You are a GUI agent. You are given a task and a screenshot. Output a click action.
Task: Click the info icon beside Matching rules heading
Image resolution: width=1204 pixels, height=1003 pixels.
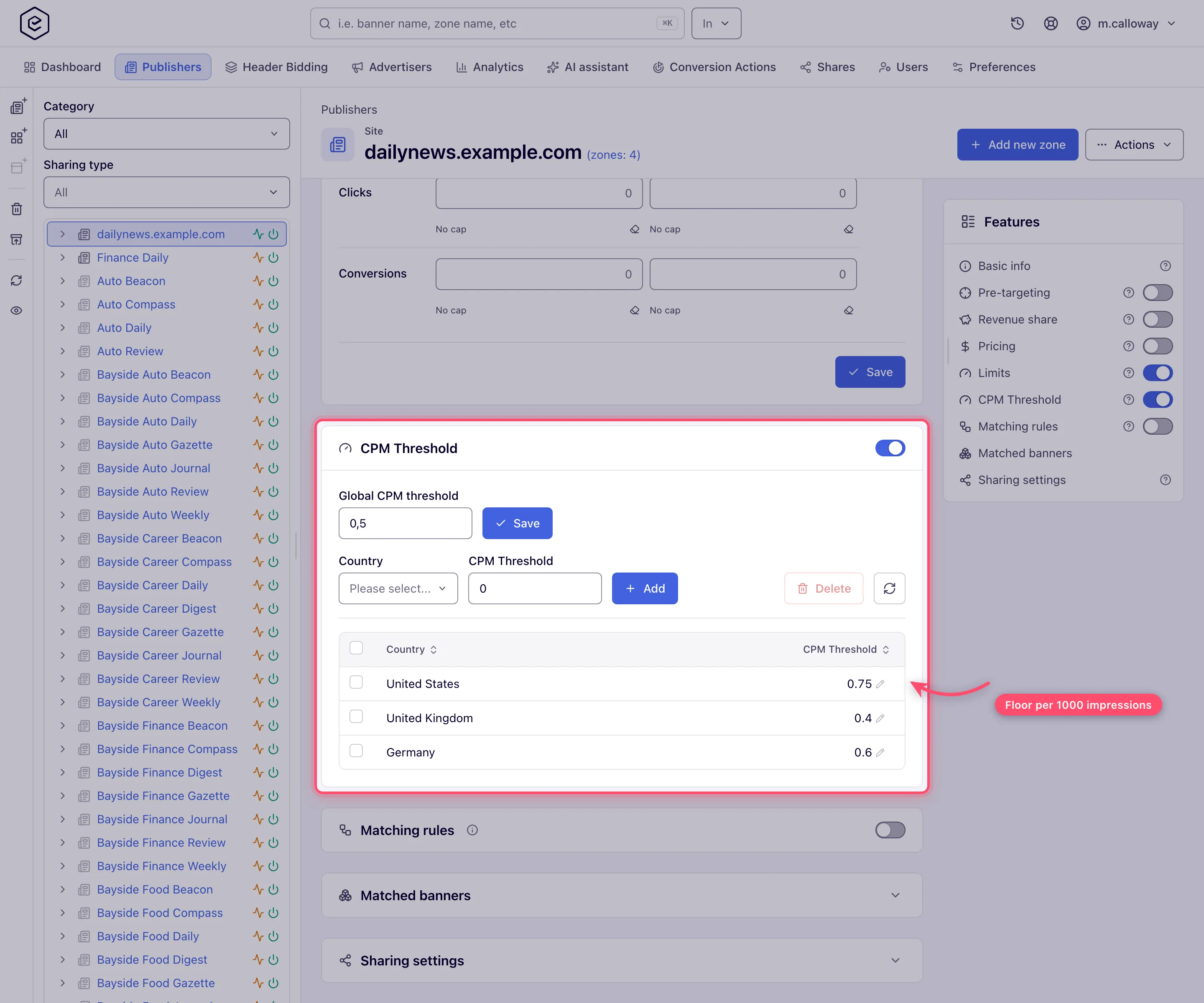[472, 830]
